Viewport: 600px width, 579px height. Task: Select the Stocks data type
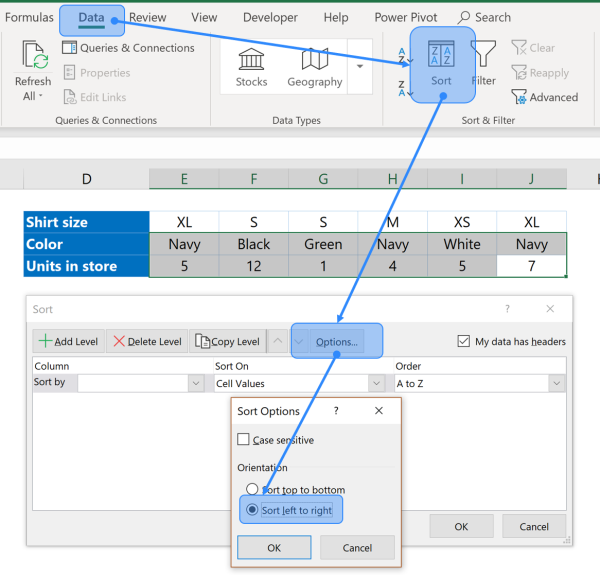click(251, 67)
